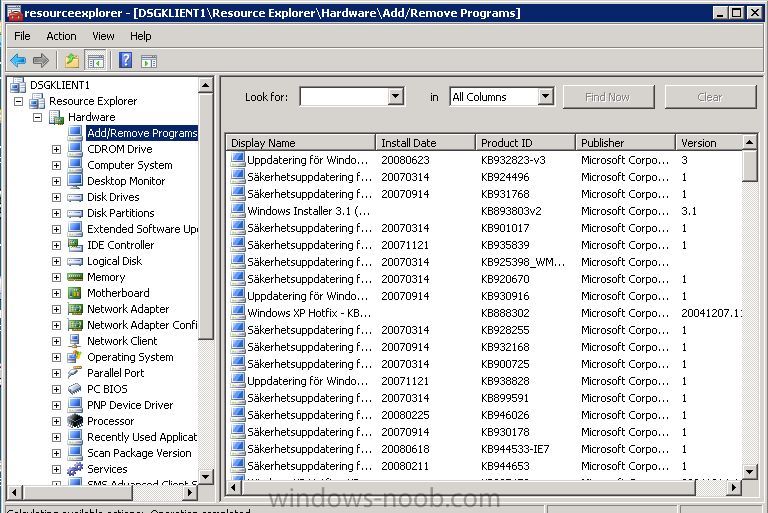Click the list's horizontal scrollbar right arrow
This screenshot has height=513, width=768.
point(733,488)
